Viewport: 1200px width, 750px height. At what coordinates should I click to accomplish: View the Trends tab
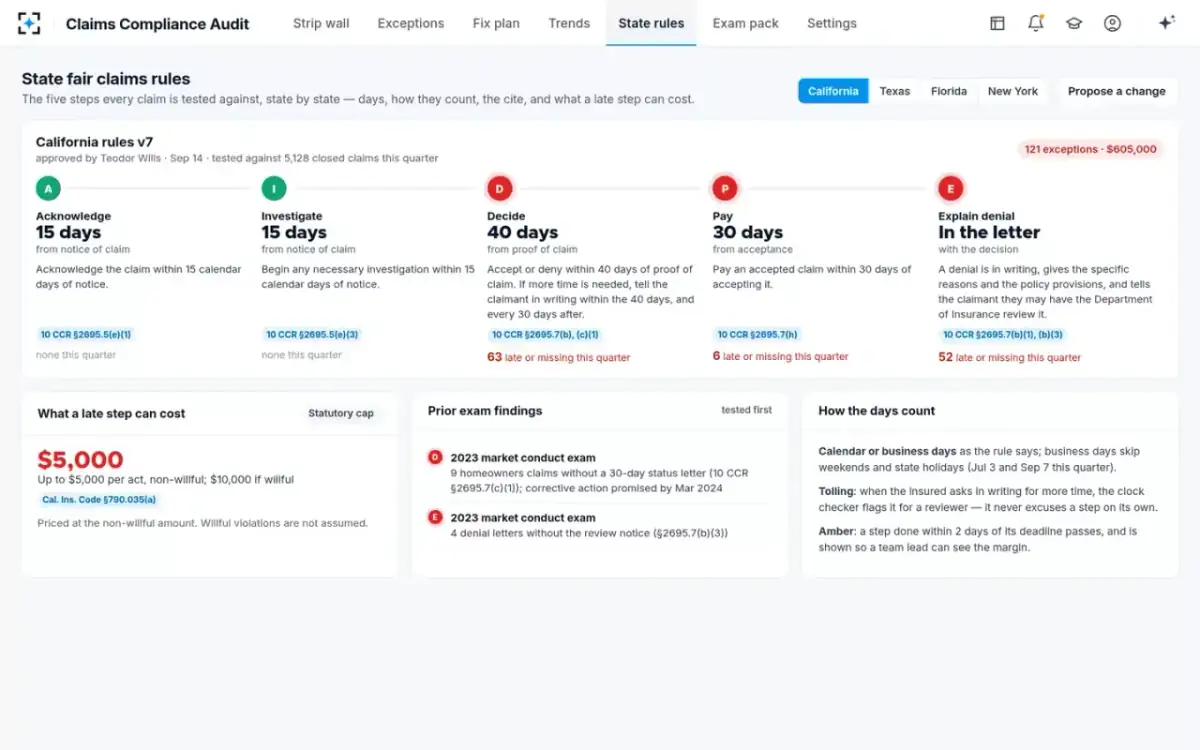(569, 23)
